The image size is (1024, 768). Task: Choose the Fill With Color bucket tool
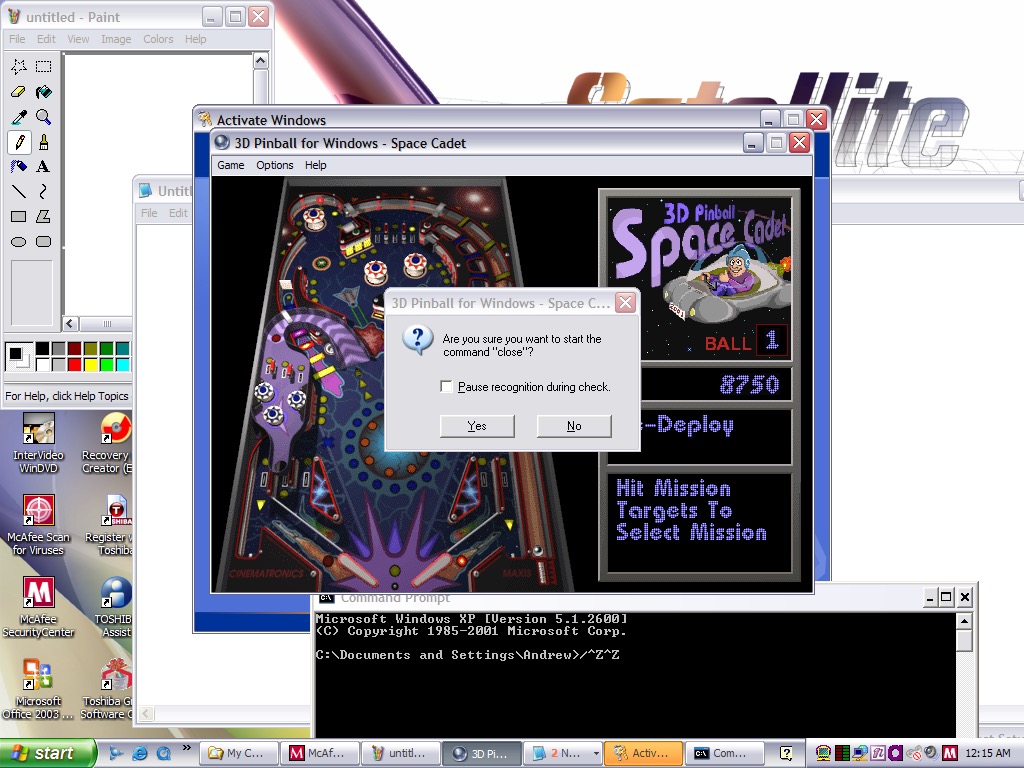(x=43, y=92)
